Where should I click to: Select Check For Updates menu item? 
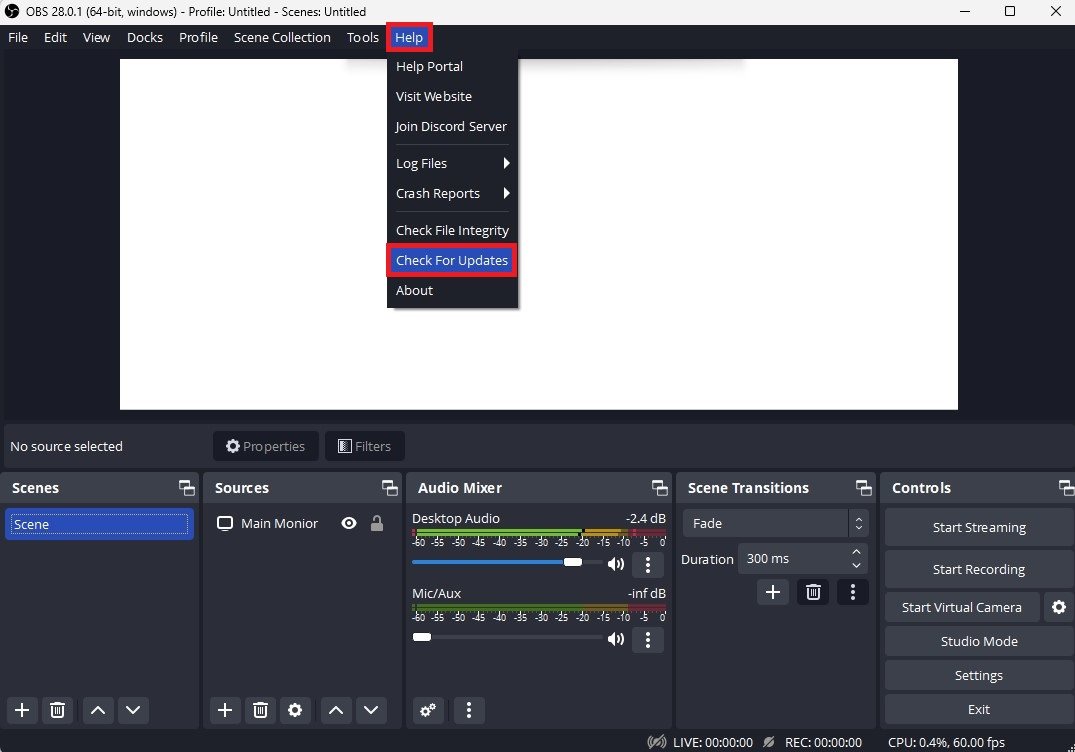452,260
